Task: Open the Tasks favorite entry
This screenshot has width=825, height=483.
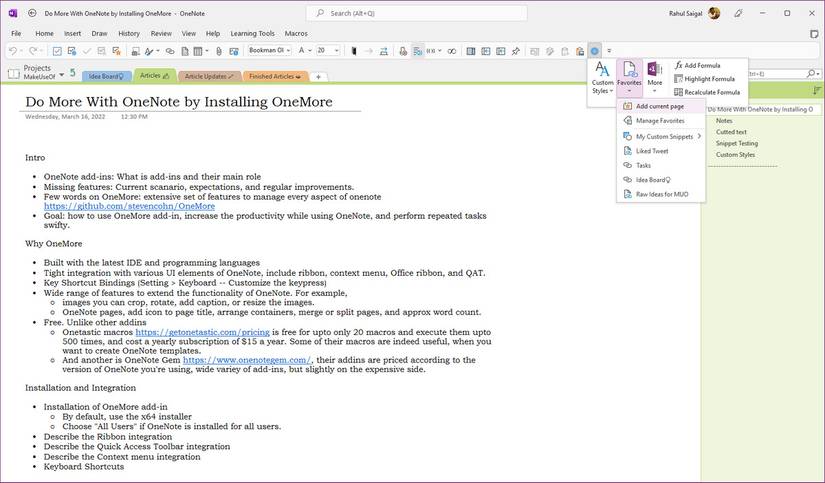Action: (x=661, y=165)
